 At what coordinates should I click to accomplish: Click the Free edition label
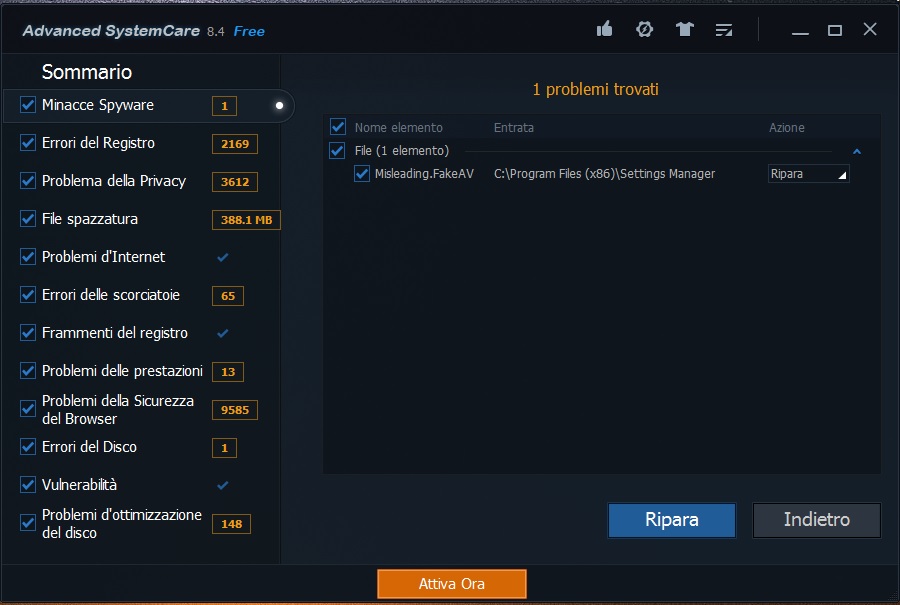249,32
